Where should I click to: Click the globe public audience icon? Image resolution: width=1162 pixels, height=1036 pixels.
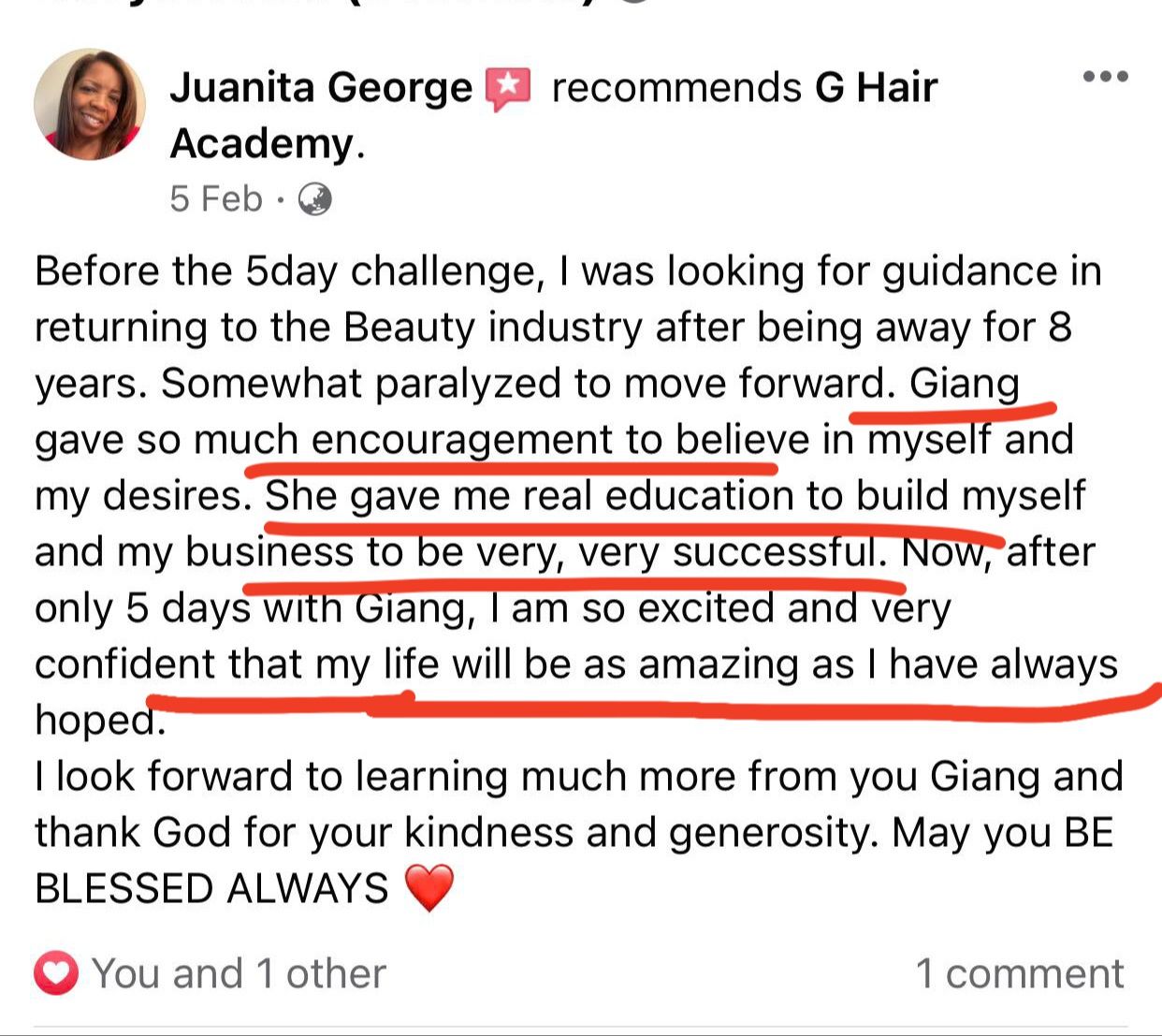[314, 199]
